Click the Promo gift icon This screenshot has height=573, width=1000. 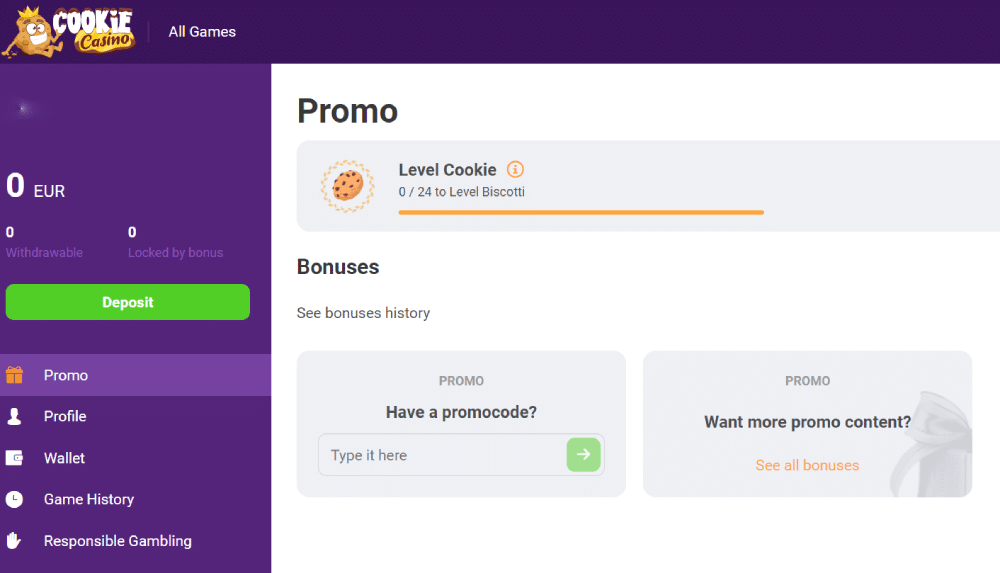[x=15, y=375]
